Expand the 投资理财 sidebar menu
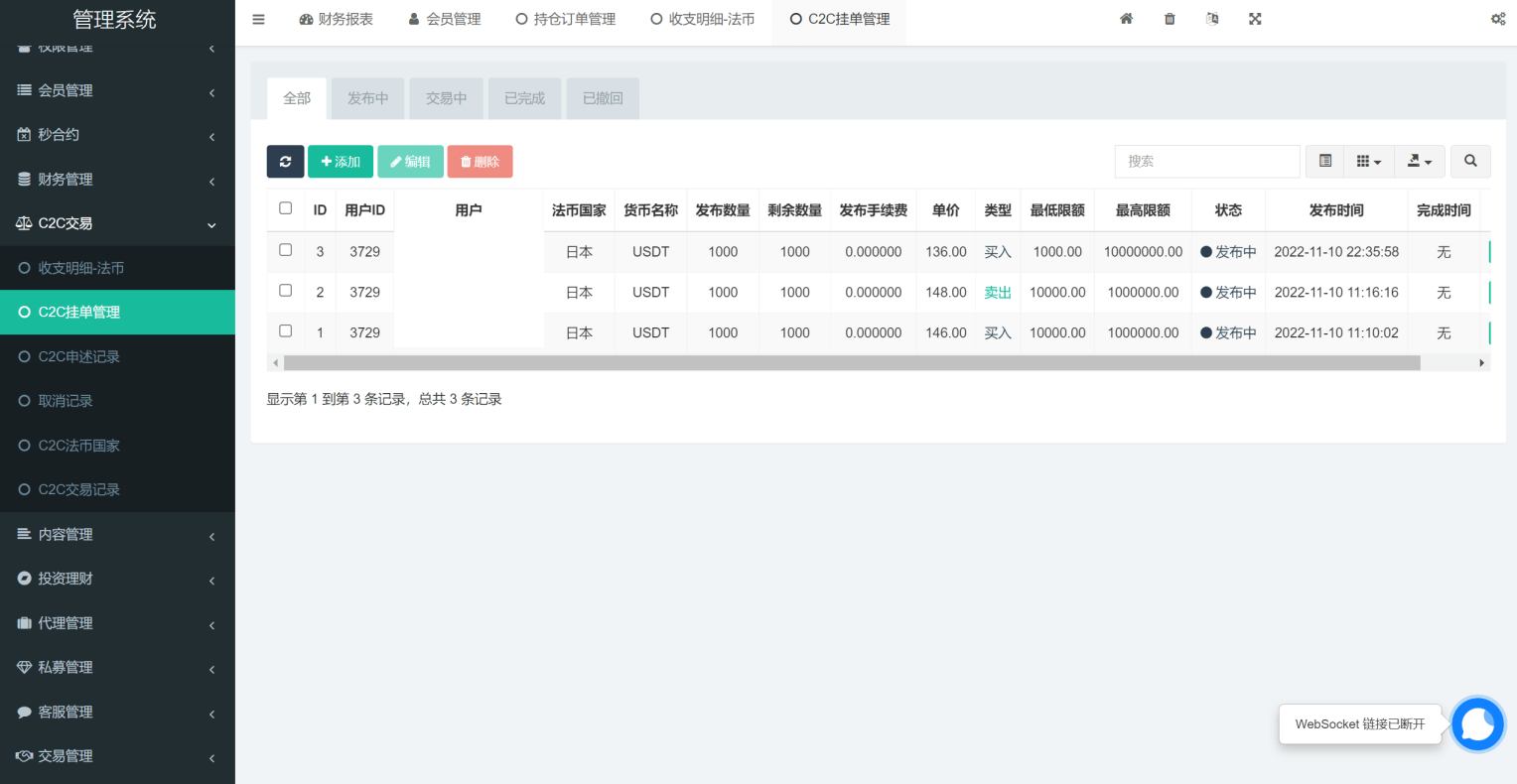Image resolution: width=1517 pixels, height=784 pixels. [117, 579]
